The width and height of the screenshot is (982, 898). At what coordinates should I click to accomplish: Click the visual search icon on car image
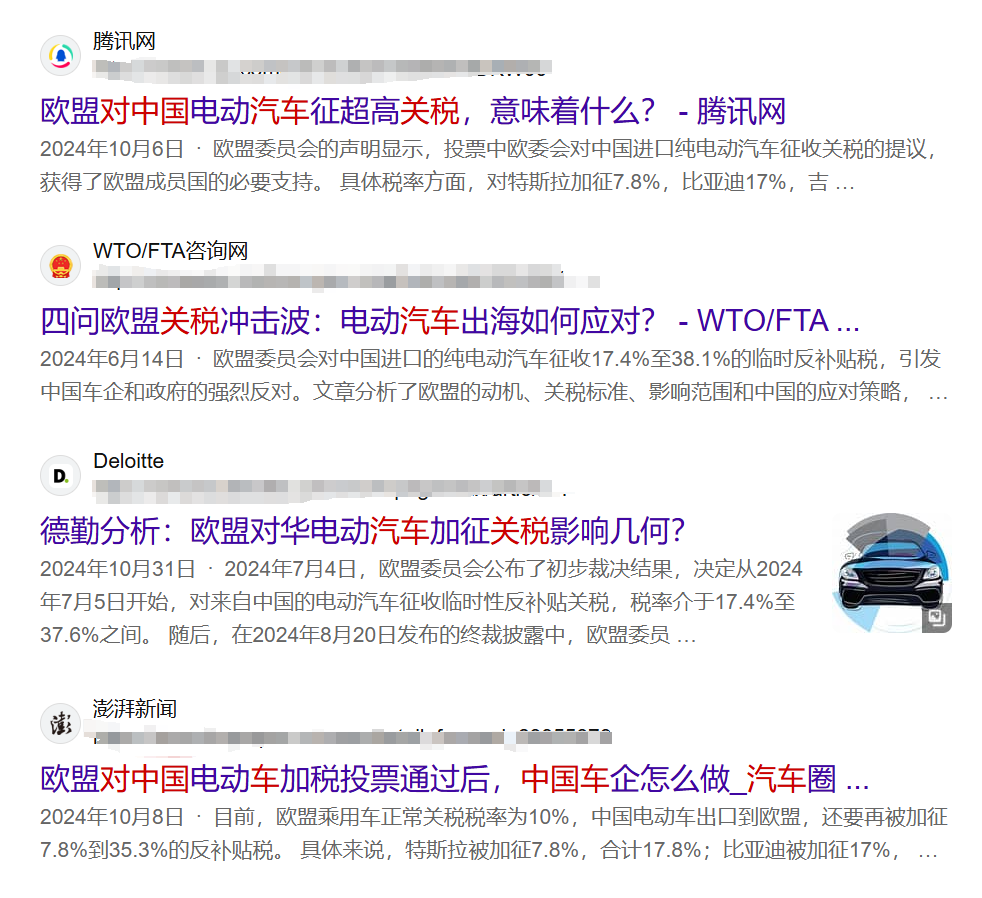point(936,618)
